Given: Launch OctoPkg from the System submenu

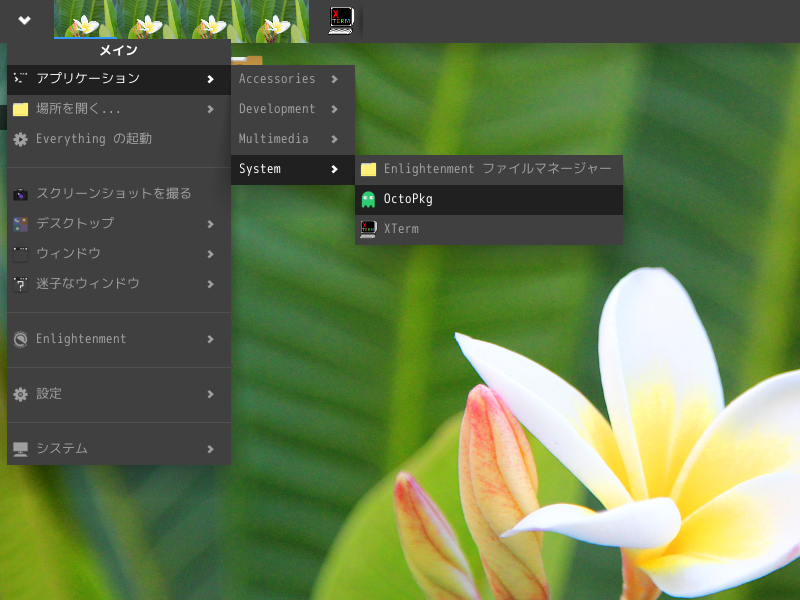Looking at the screenshot, I should pos(489,199).
